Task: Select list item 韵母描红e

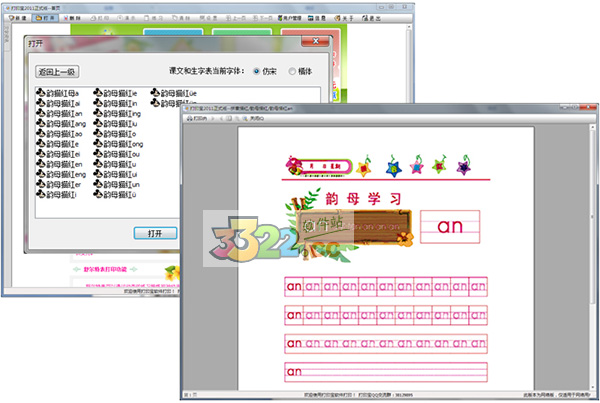Action: (58, 144)
